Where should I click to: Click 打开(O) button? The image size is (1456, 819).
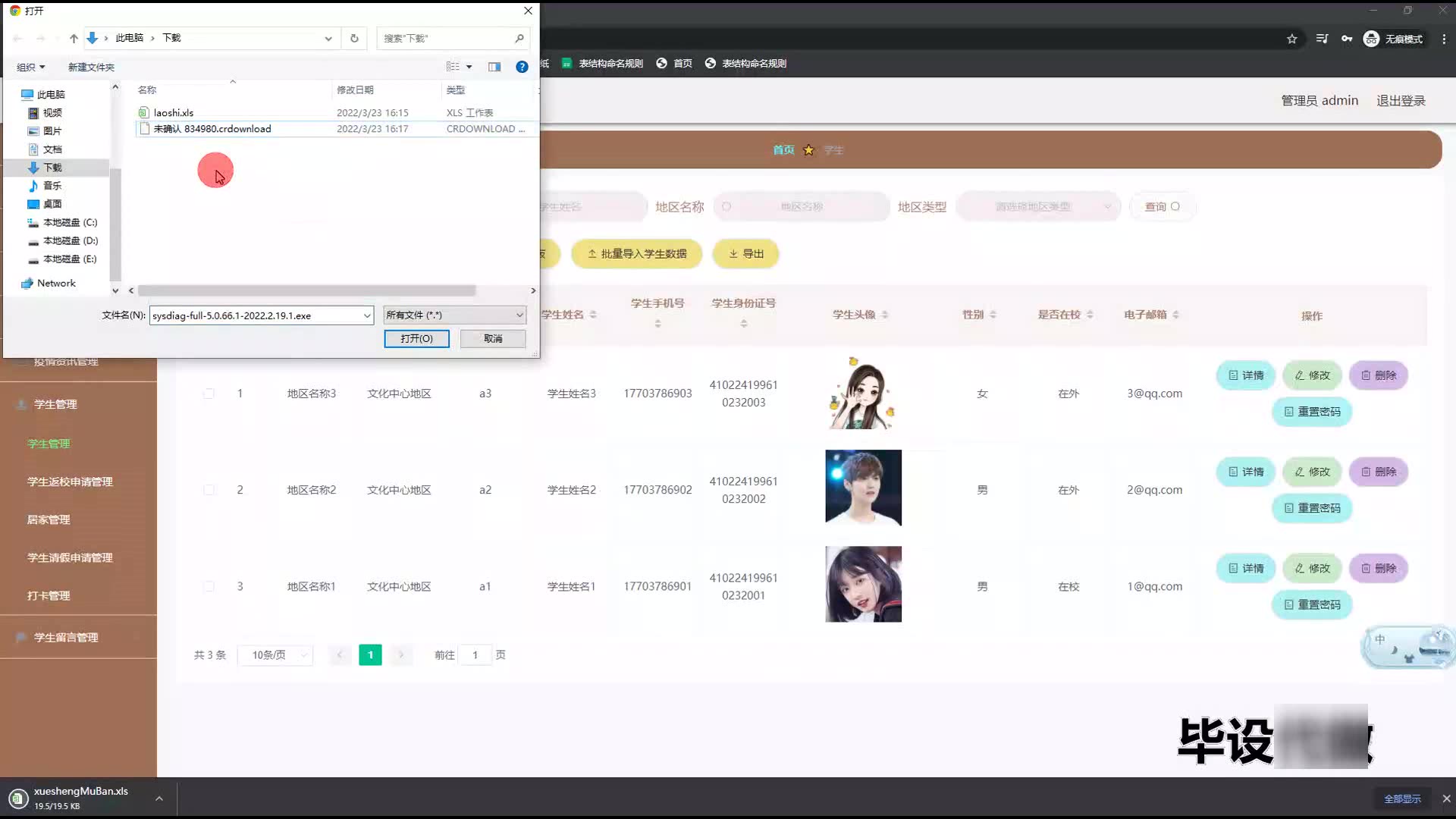(x=416, y=338)
